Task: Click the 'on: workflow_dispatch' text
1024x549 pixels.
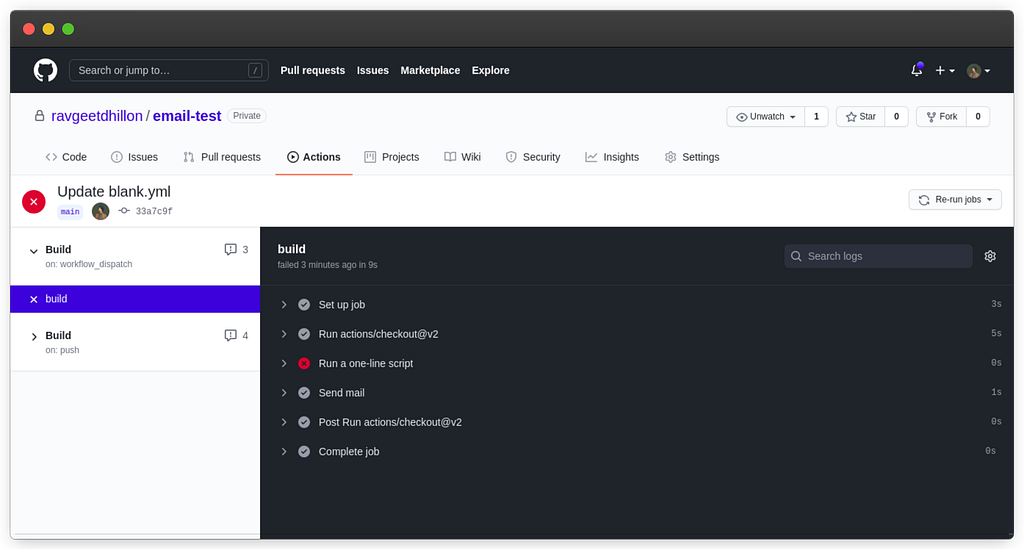Action: pyautogui.click(x=89, y=264)
